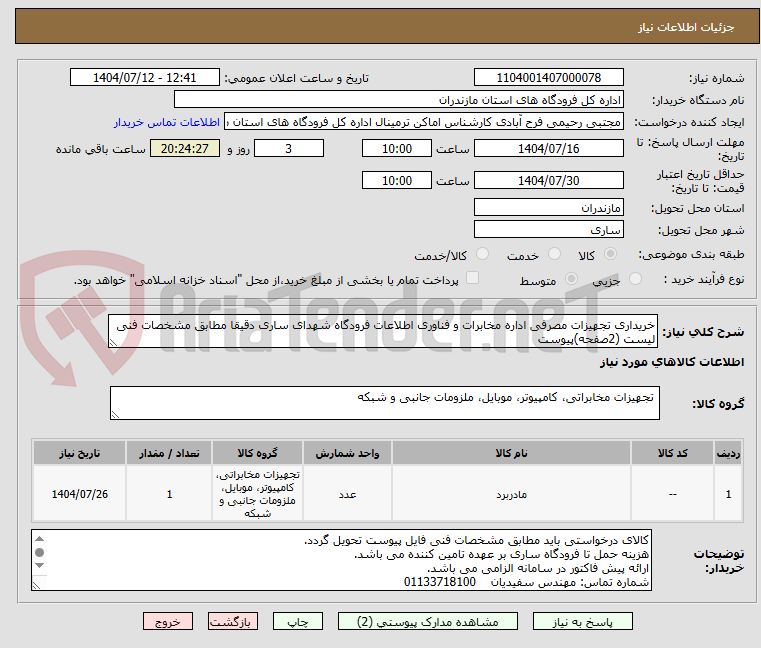Click the response deadline hour field
The height and width of the screenshot is (648, 761).
coord(397,149)
